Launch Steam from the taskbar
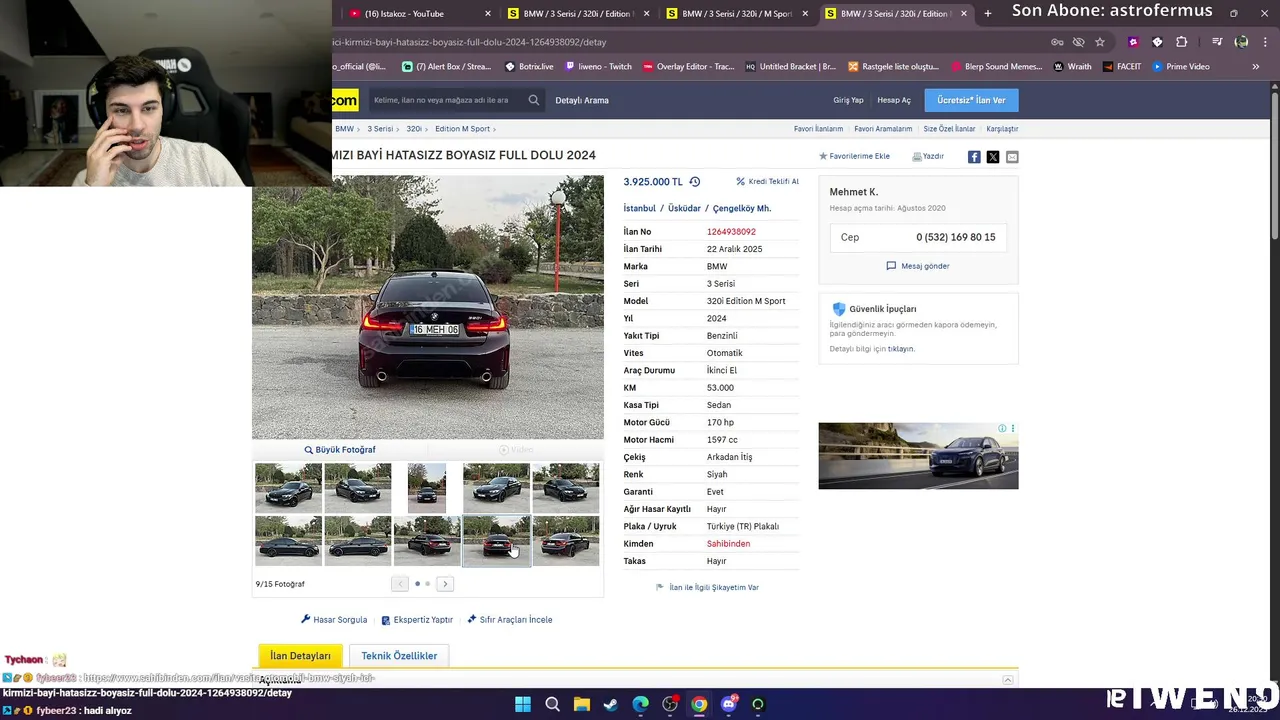The width and height of the screenshot is (1280, 720). click(x=611, y=704)
